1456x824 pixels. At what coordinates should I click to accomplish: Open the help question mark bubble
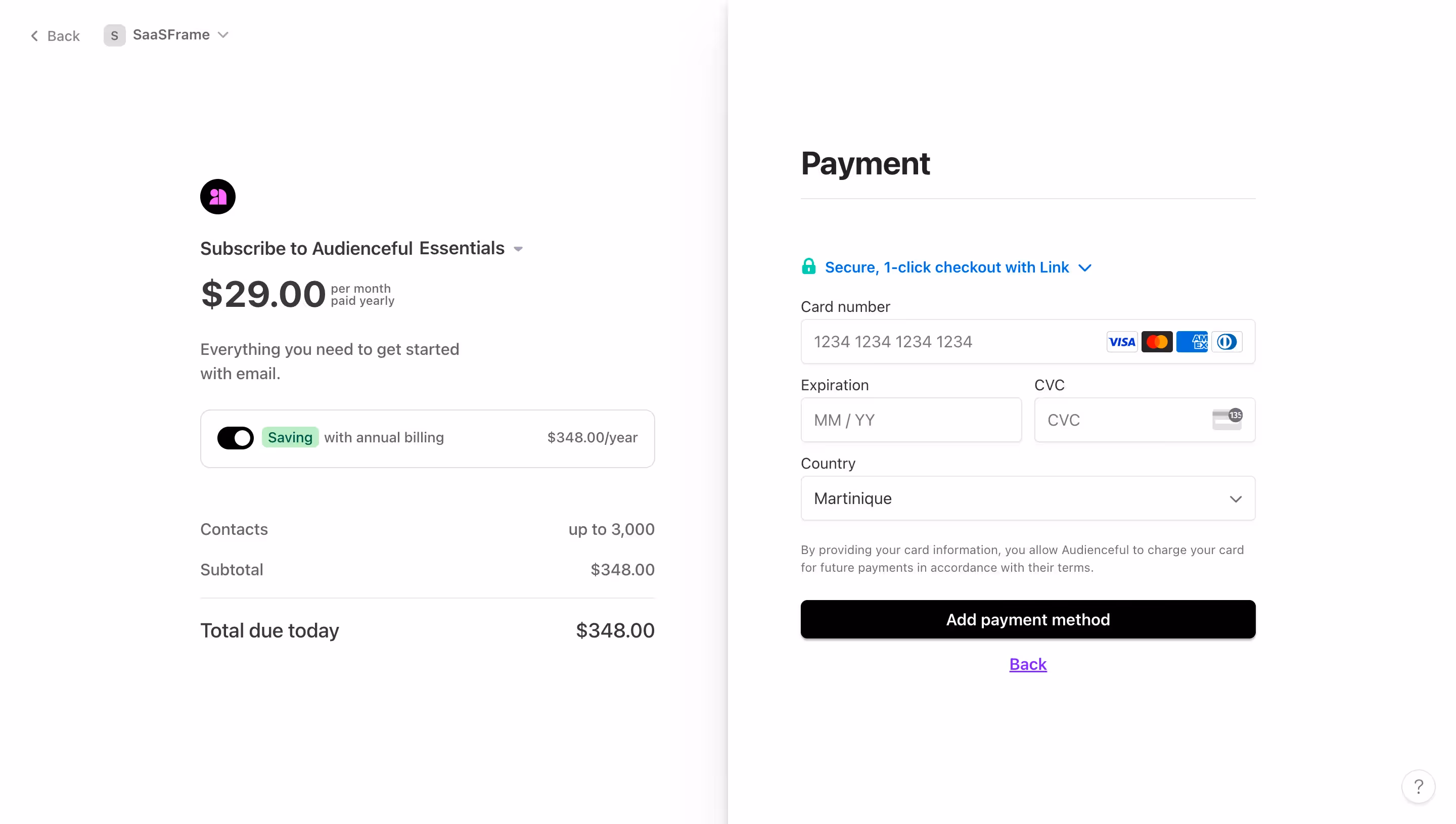1418,787
